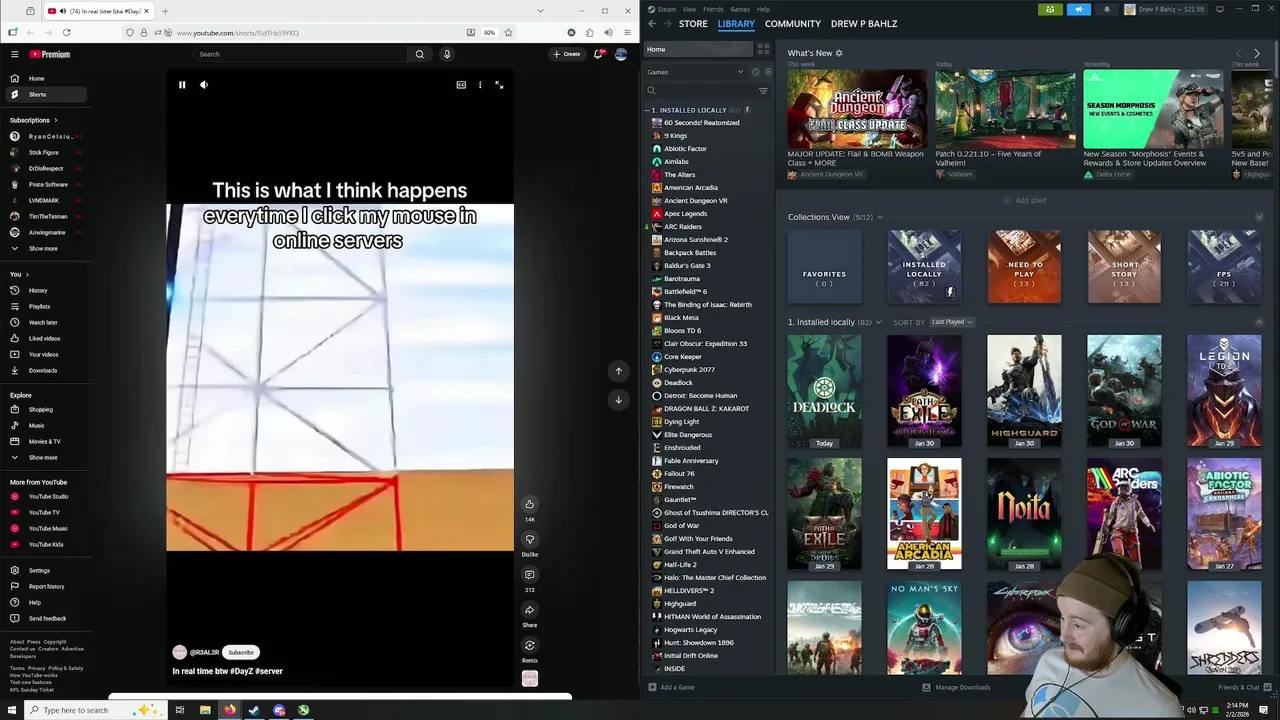Viewport: 1280px width, 720px height.
Task: Toggle ready-to-play filter icon
Action: coord(768,72)
